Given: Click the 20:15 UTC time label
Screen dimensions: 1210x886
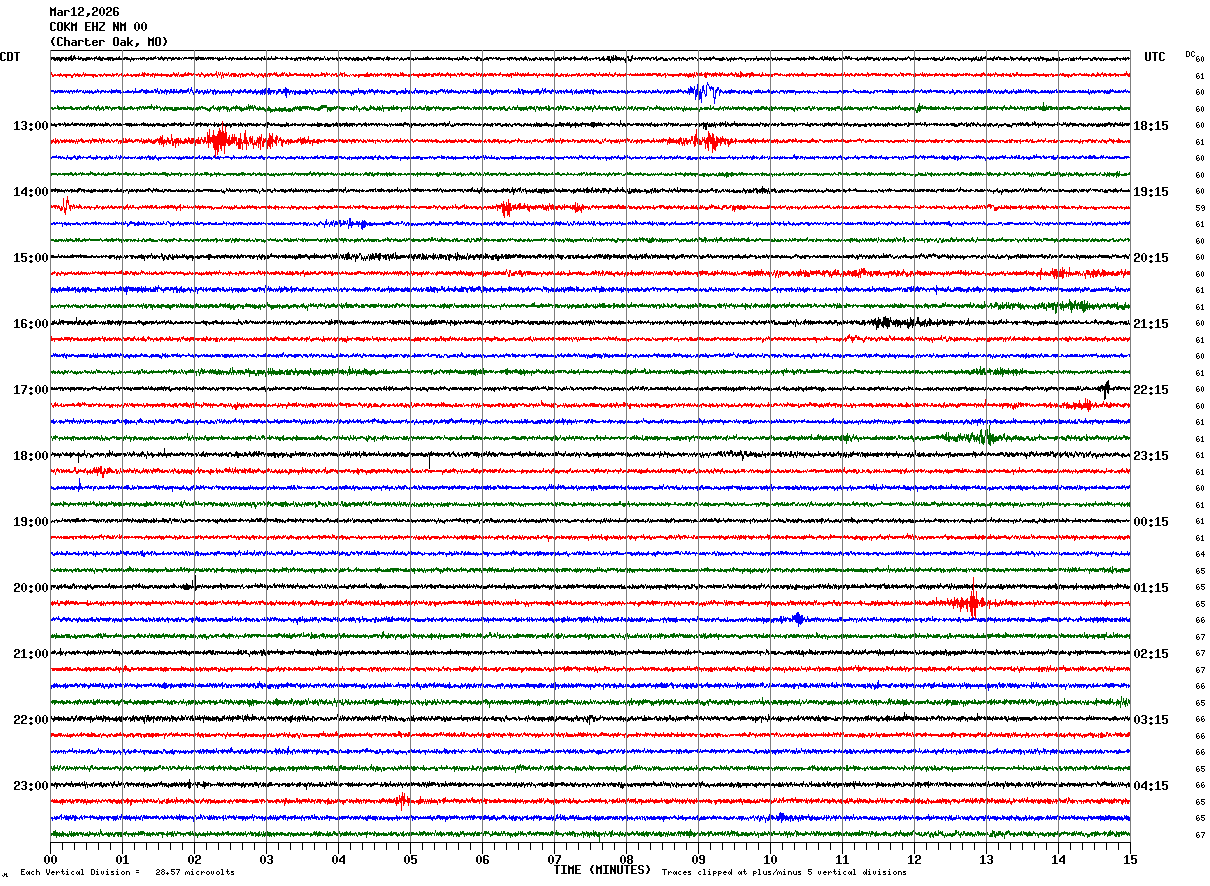Looking at the screenshot, I should tap(1151, 257).
